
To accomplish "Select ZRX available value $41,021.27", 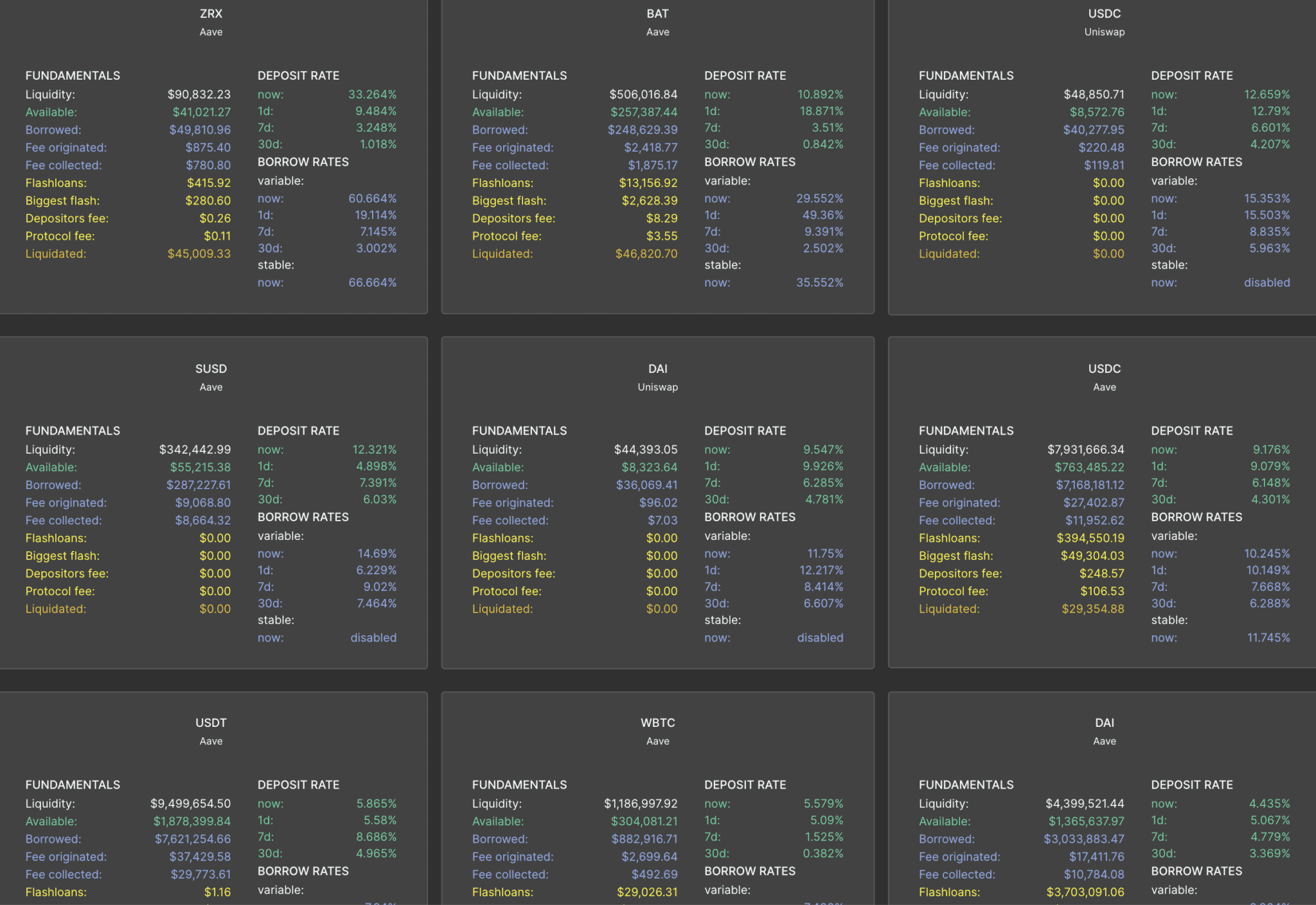I will tap(202, 112).
